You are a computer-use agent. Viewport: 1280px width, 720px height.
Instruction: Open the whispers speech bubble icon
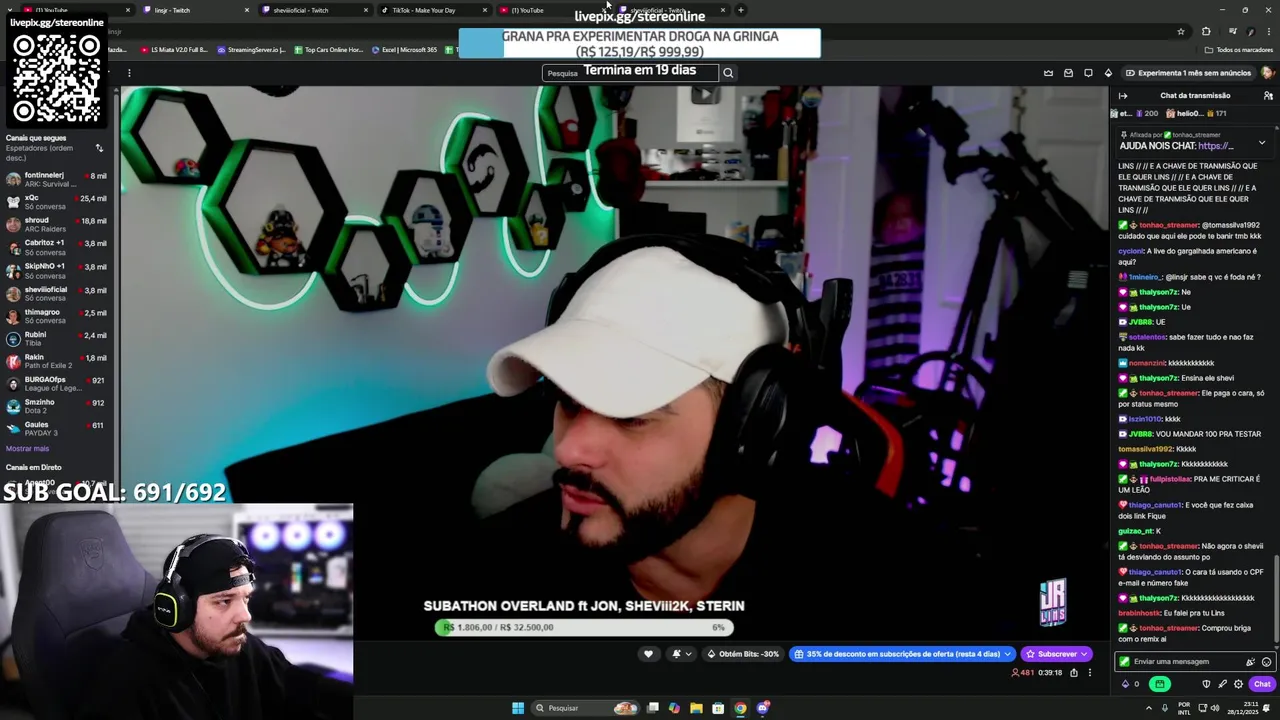[1088, 73]
